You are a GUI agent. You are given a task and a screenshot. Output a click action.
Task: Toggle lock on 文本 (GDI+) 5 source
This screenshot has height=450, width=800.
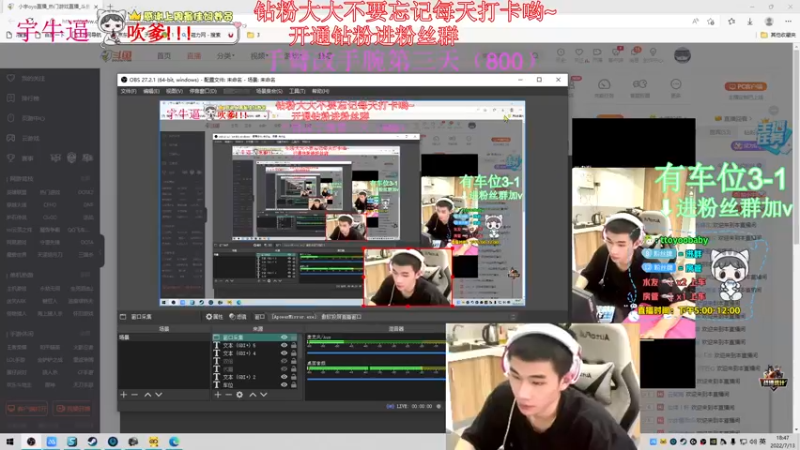[x=293, y=345]
